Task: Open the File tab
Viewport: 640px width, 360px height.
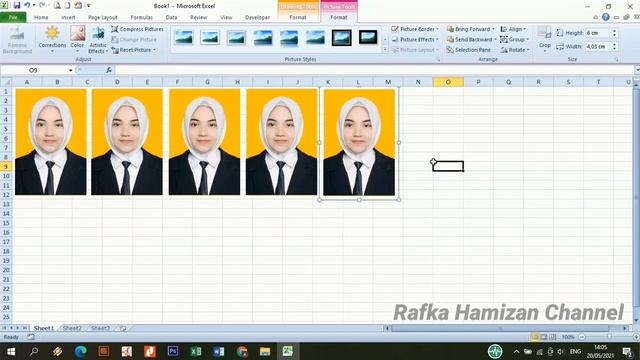Action: (13, 17)
